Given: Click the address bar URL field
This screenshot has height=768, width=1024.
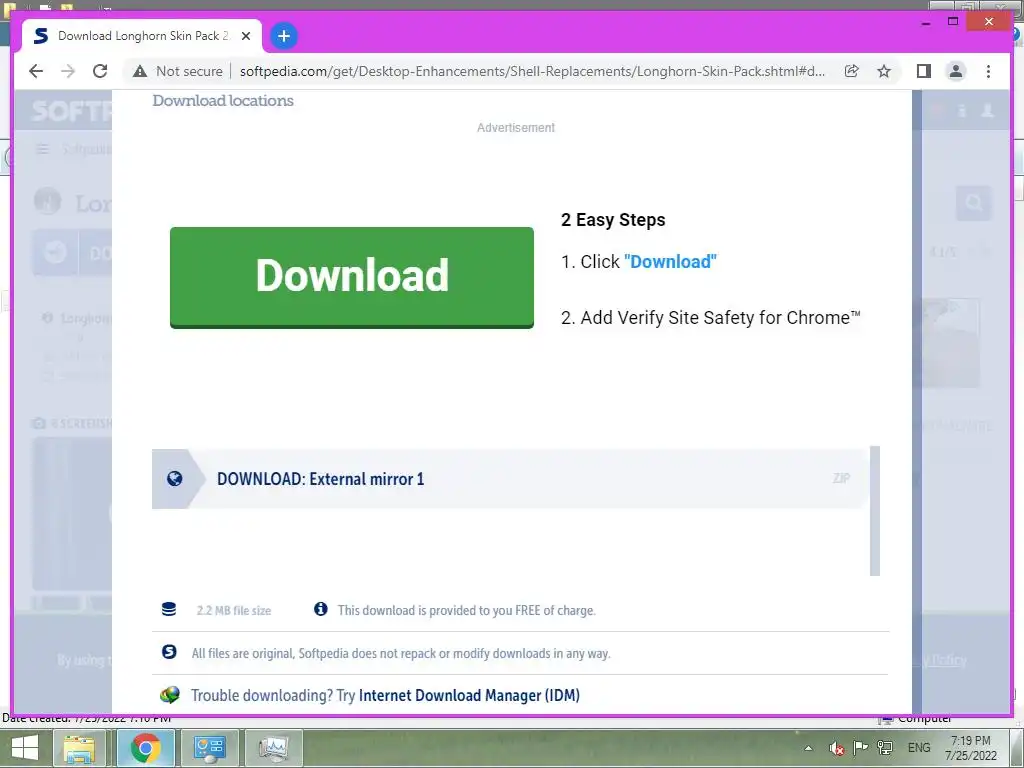Looking at the screenshot, I should [532, 71].
